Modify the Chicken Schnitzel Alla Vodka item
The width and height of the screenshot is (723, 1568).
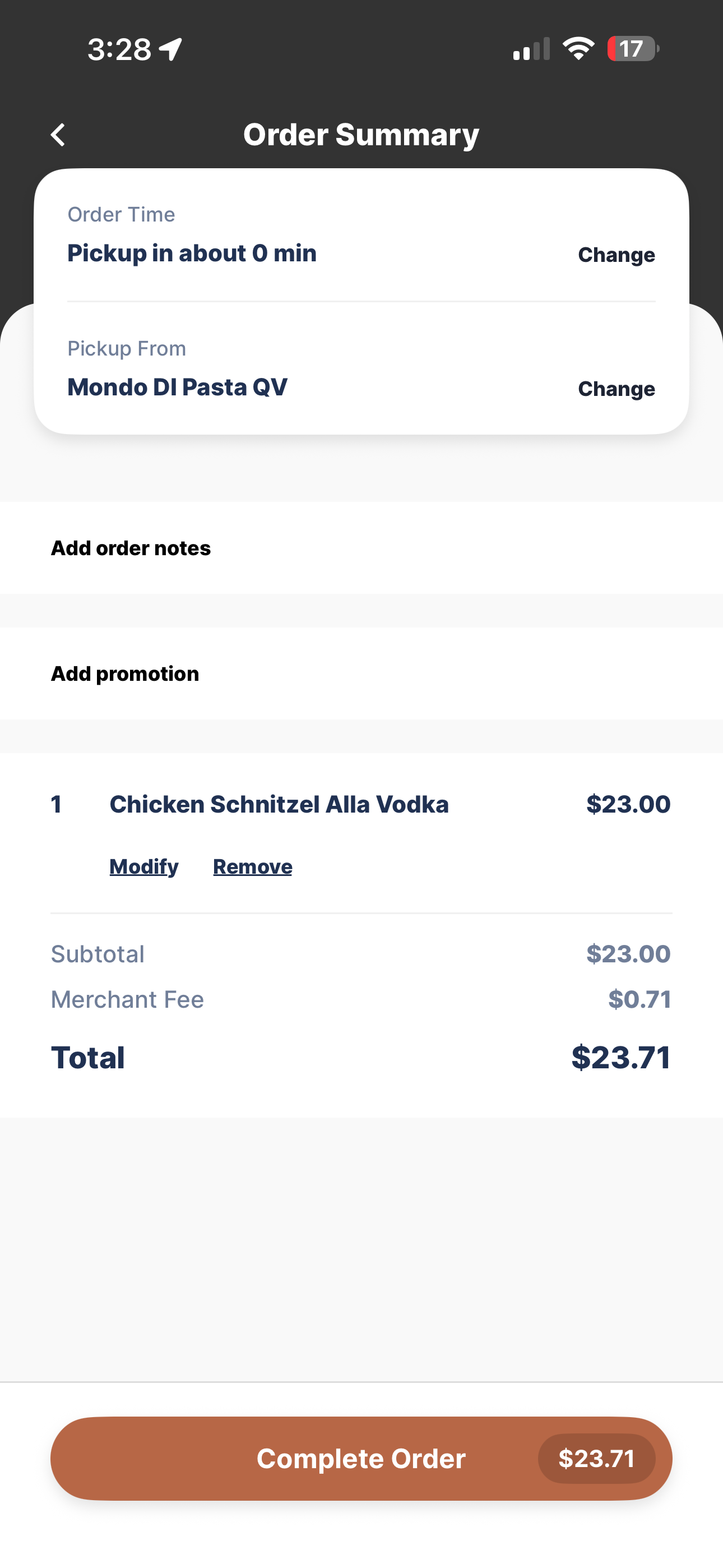[143, 866]
